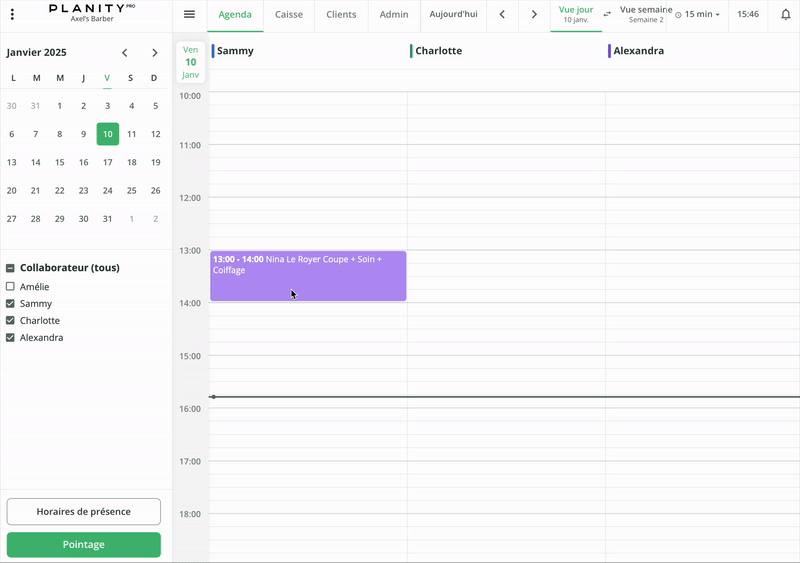Select January 17 in mini calendar

[108, 162]
